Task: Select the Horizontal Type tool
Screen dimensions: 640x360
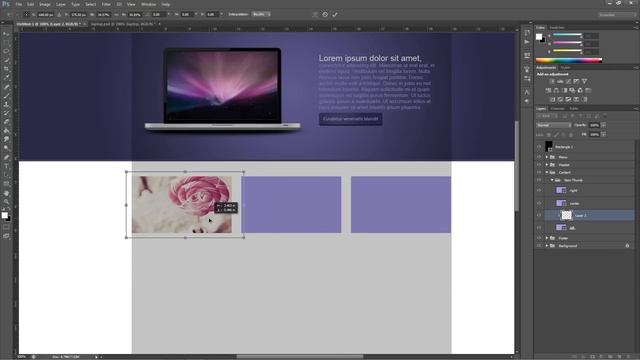Action: point(6,166)
